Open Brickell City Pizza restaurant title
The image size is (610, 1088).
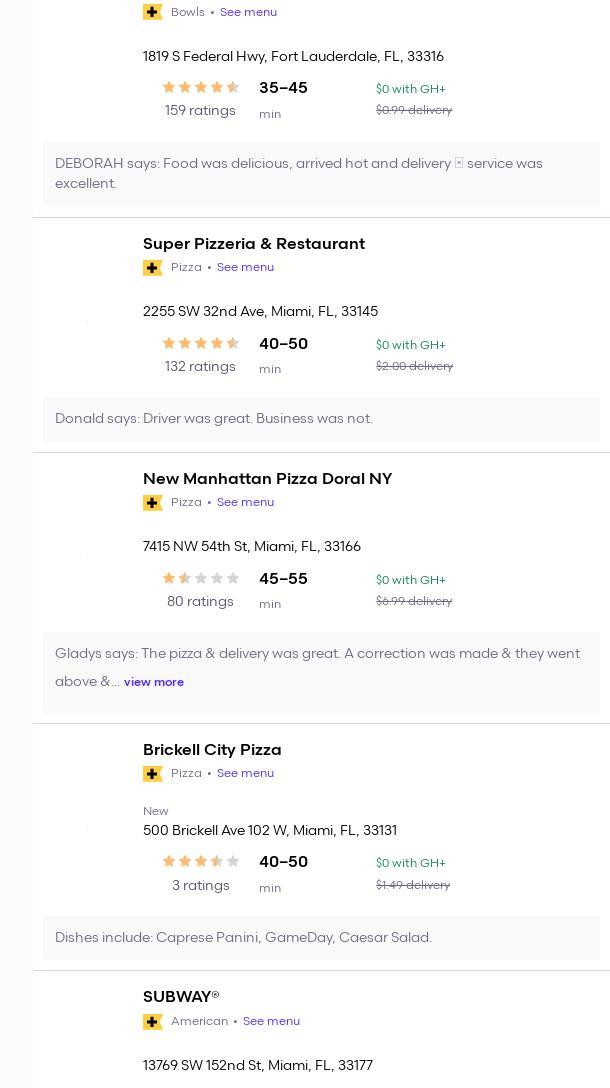click(212, 750)
